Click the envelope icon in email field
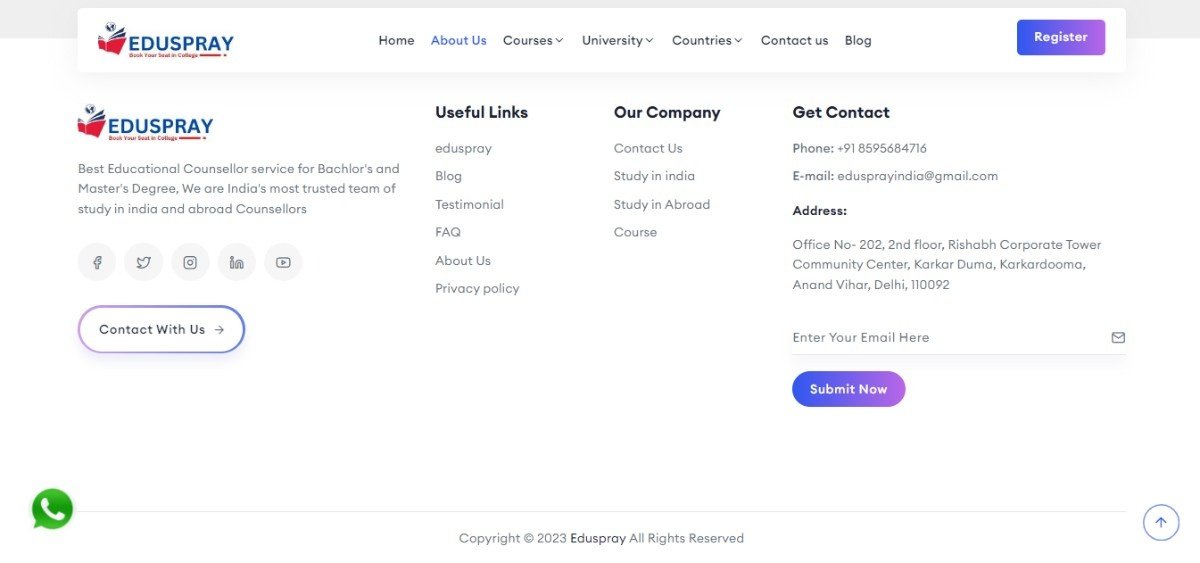 pyautogui.click(x=1118, y=338)
